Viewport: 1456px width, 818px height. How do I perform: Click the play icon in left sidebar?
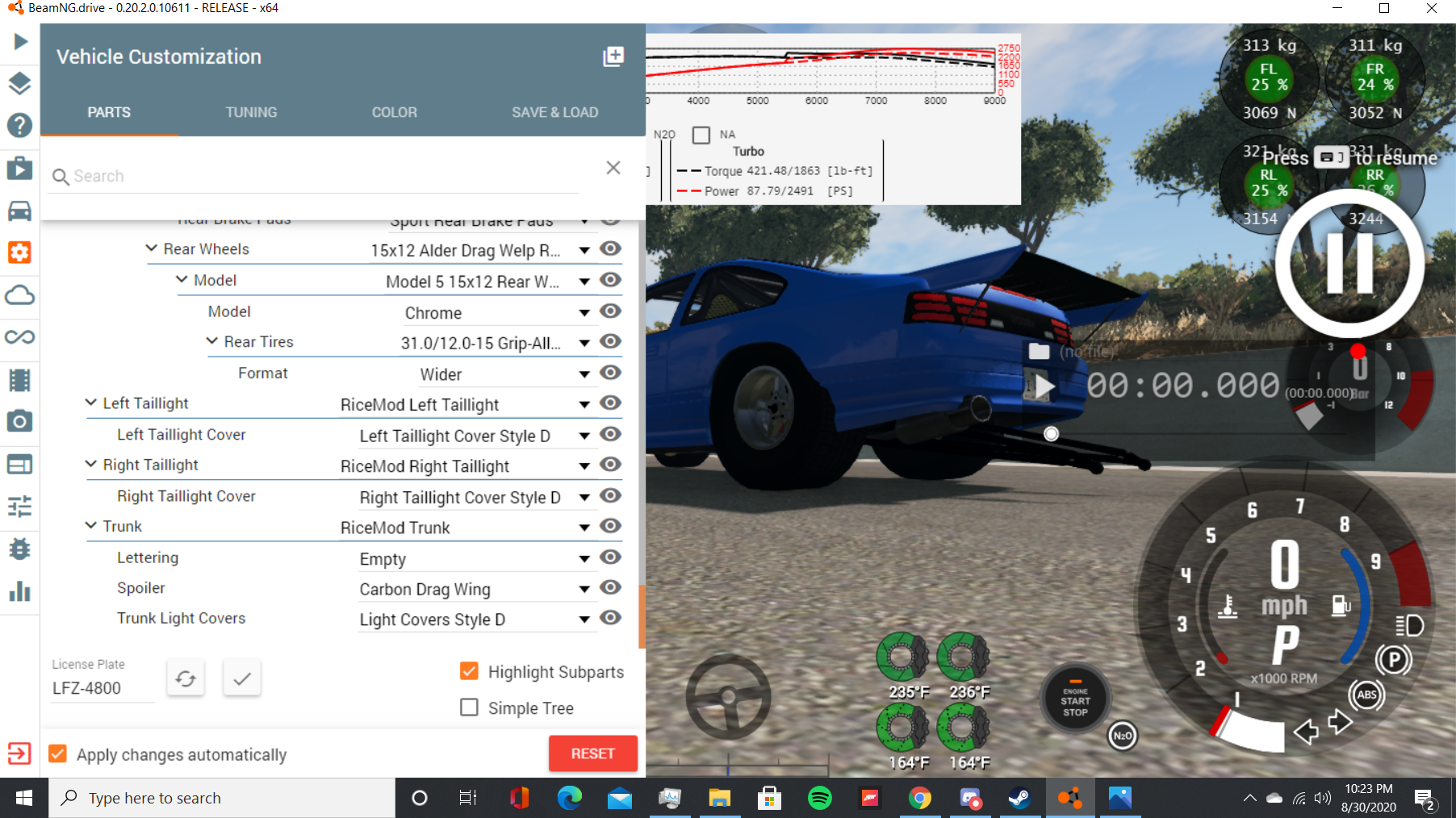pos(20,41)
